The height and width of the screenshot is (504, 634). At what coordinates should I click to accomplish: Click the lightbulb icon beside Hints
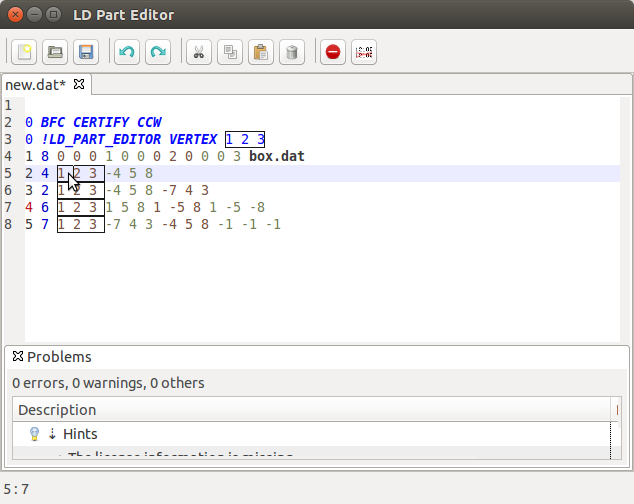(34, 434)
